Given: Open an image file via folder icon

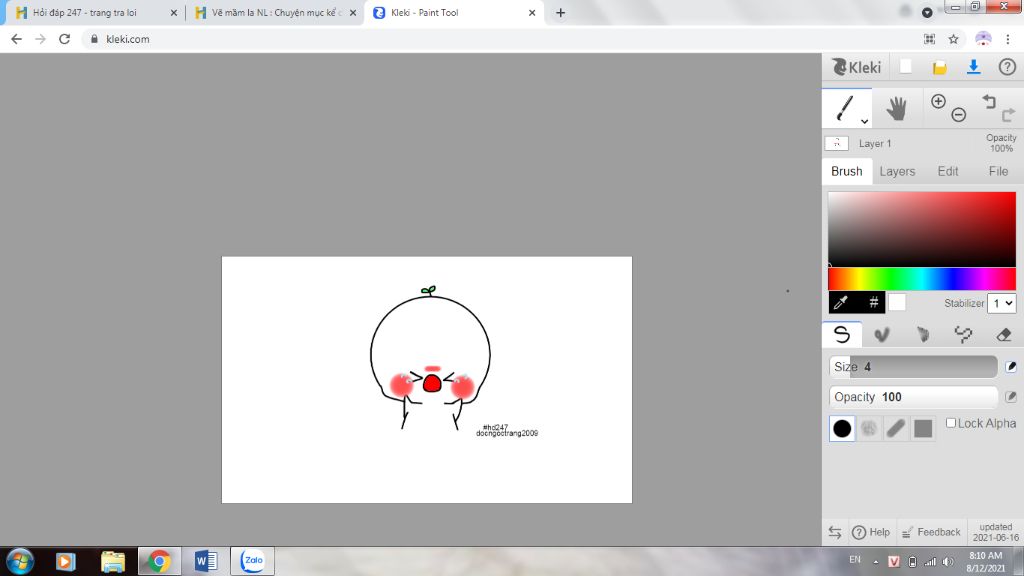Looking at the screenshot, I should click(x=939, y=67).
